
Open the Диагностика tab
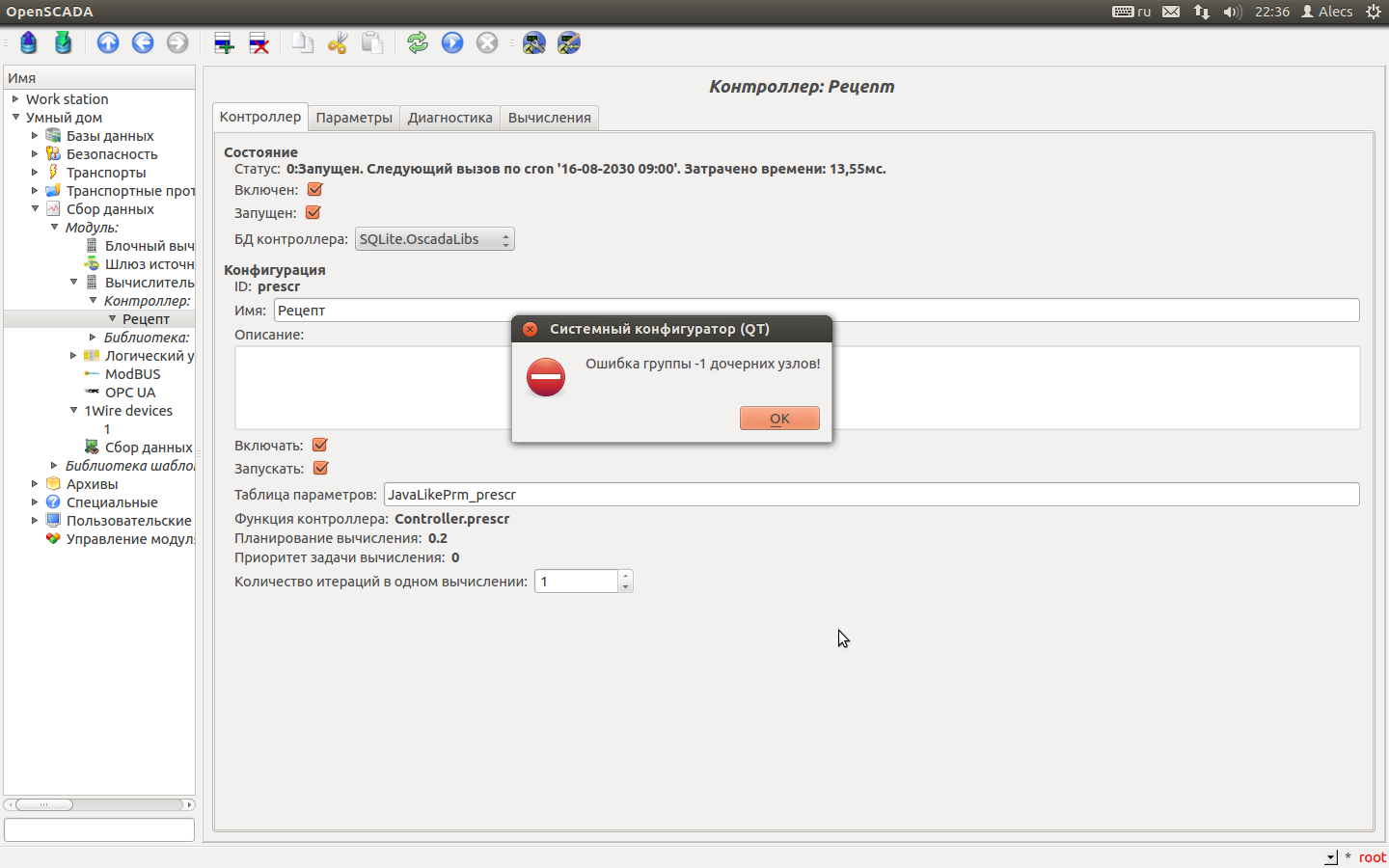pyautogui.click(x=449, y=118)
